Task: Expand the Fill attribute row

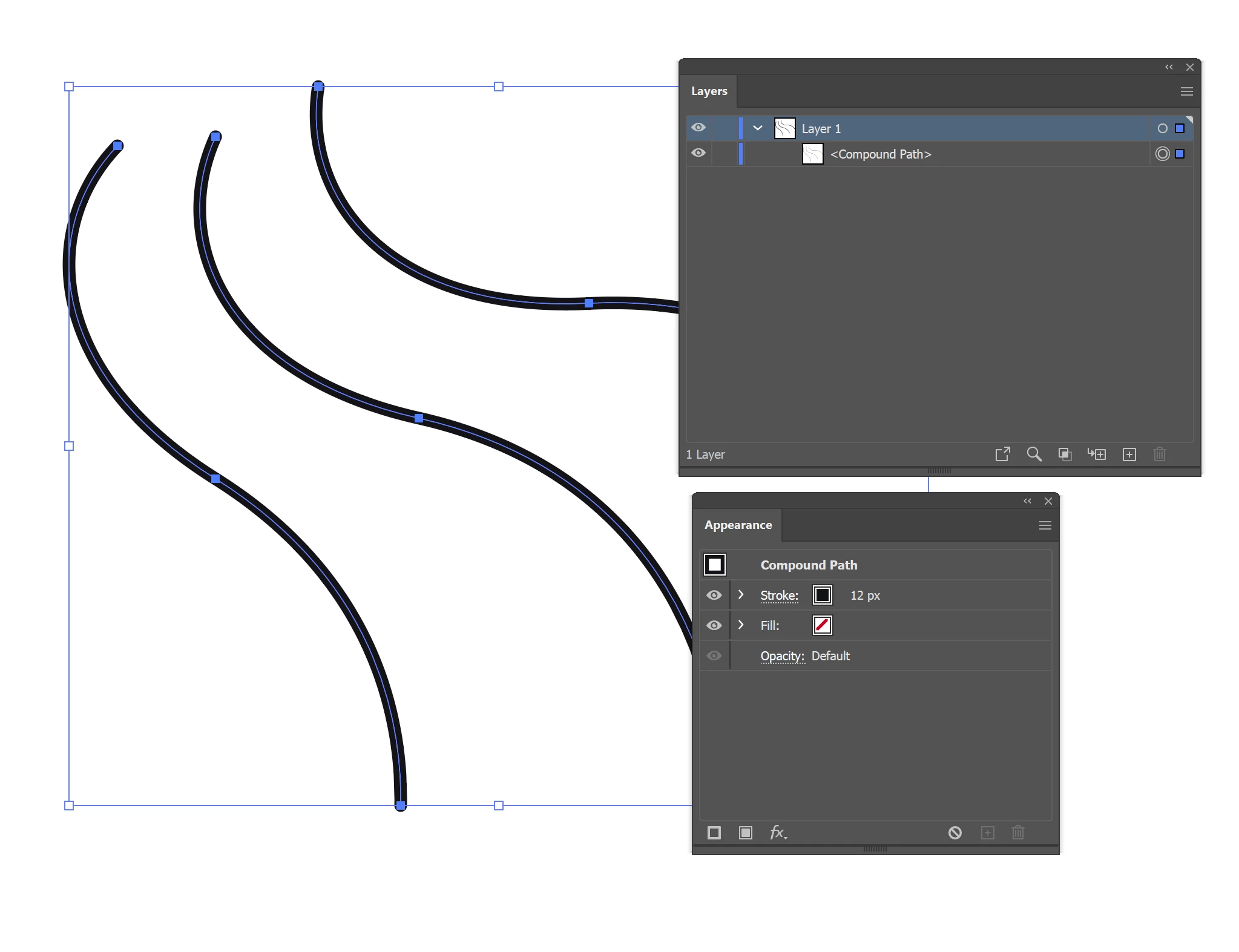Action: point(741,625)
